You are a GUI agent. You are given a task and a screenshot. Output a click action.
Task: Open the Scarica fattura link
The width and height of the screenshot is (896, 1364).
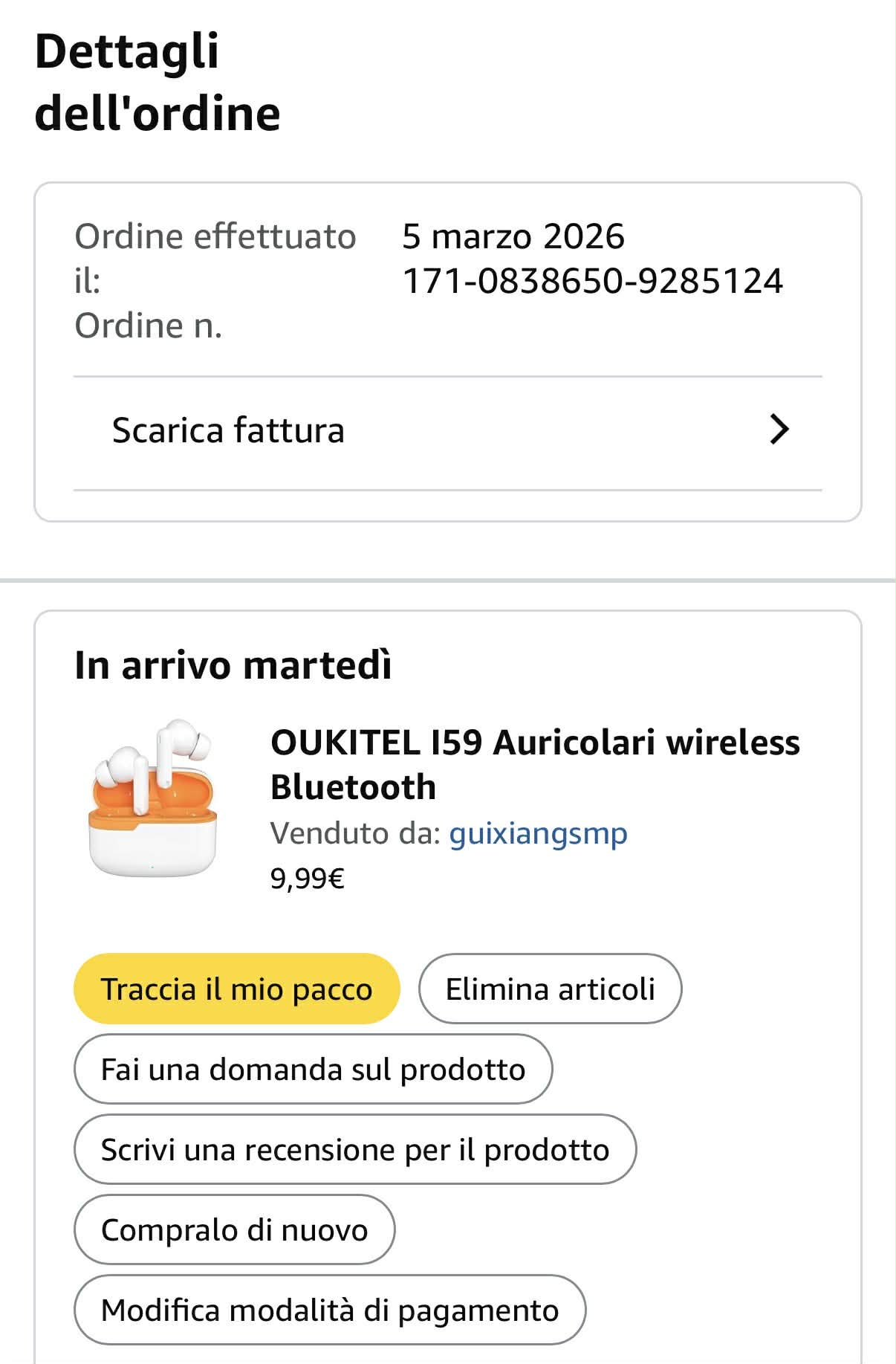click(x=228, y=430)
